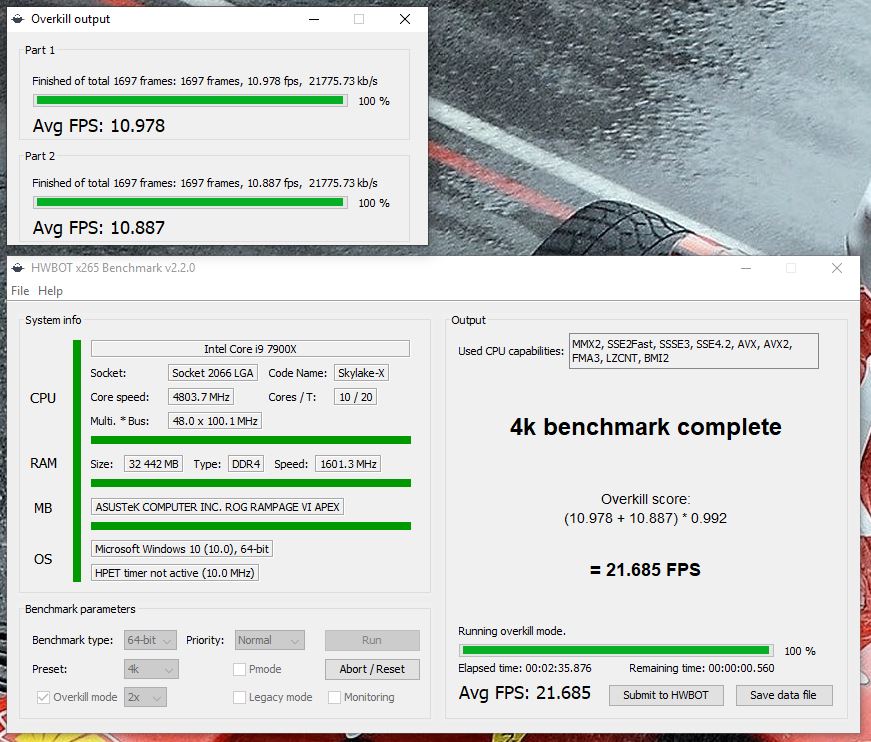Open the Overkill mode 2x dropdown
This screenshot has width=871, height=742.
coord(145,697)
